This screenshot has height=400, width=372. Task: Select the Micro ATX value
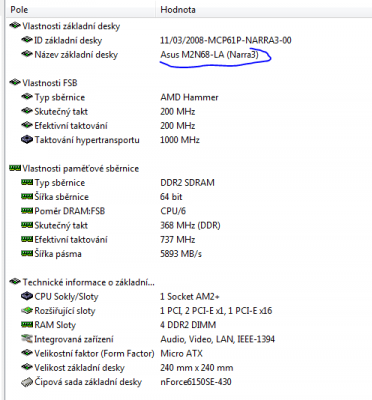[x=181, y=353]
